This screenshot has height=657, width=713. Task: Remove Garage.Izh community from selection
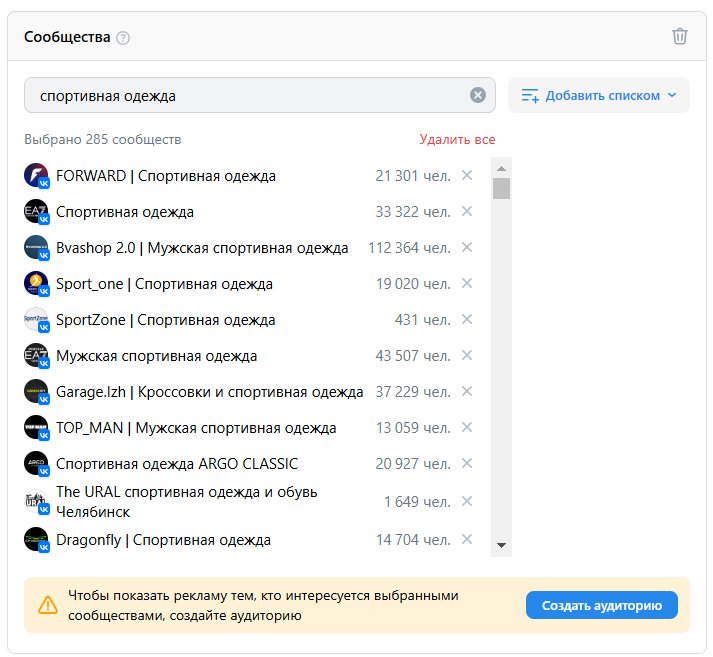(x=466, y=392)
